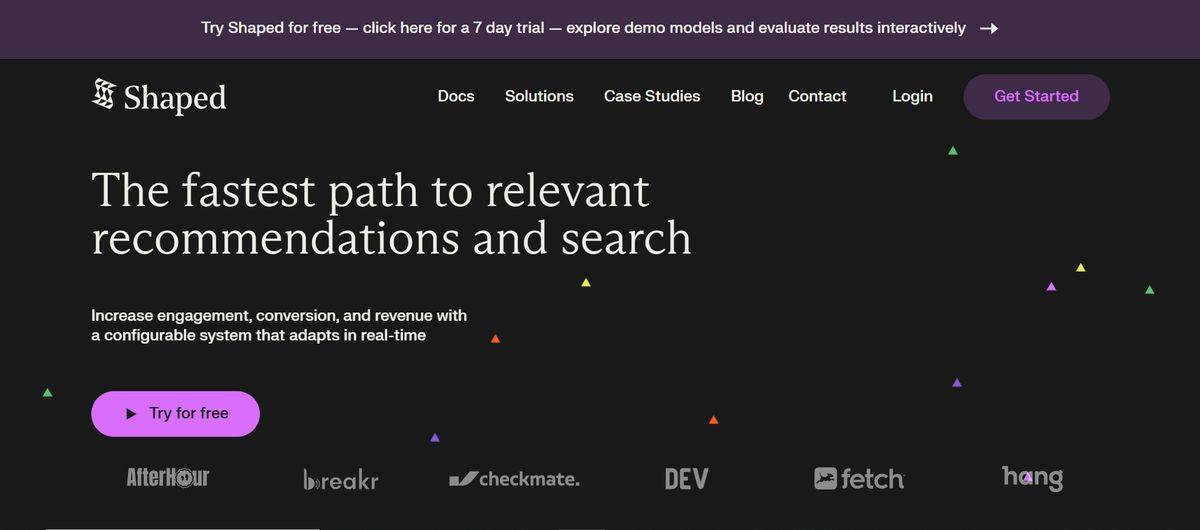1200x530 pixels.
Task: Click the arrow icon in the top banner
Action: (988, 28)
